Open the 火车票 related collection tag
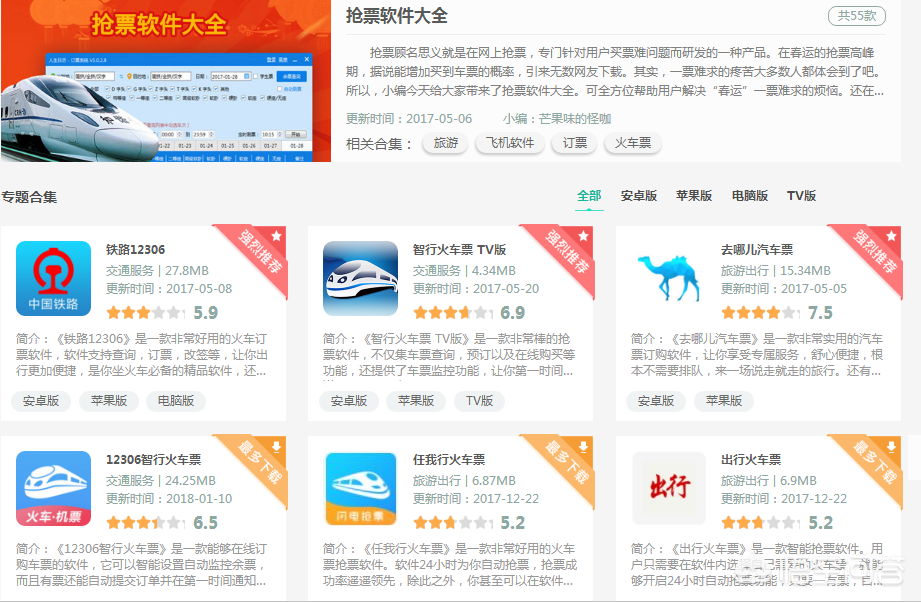Viewport: 921px width, 602px height. coord(633,143)
